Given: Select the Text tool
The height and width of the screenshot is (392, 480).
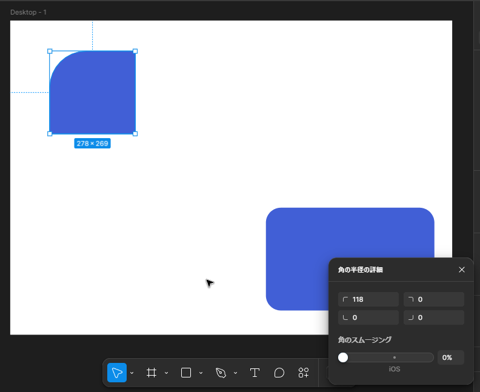Looking at the screenshot, I should (x=255, y=372).
